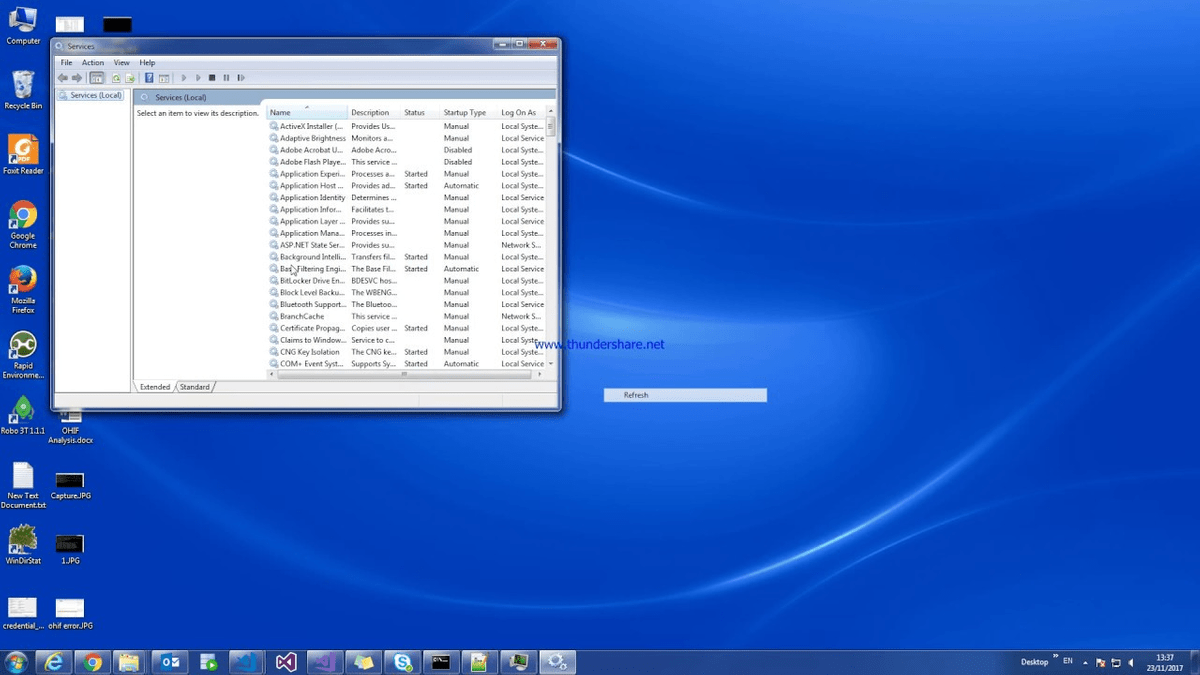Screen dimensions: 1200x675
Task: Click the Stop Service icon
Action: pyautogui.click(x=211, y=77)
